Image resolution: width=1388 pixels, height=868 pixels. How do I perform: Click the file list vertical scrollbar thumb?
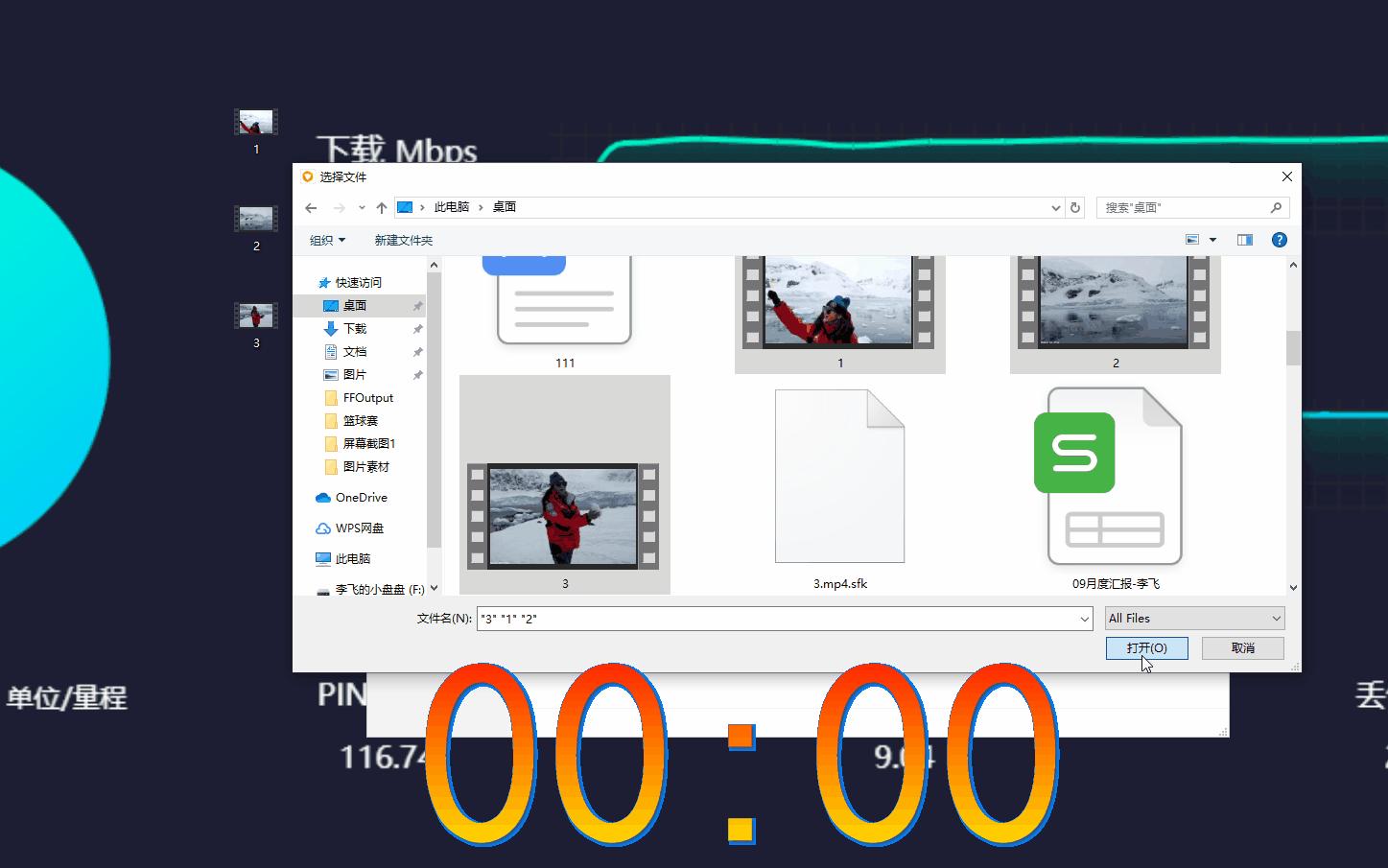click(1293, 348)
